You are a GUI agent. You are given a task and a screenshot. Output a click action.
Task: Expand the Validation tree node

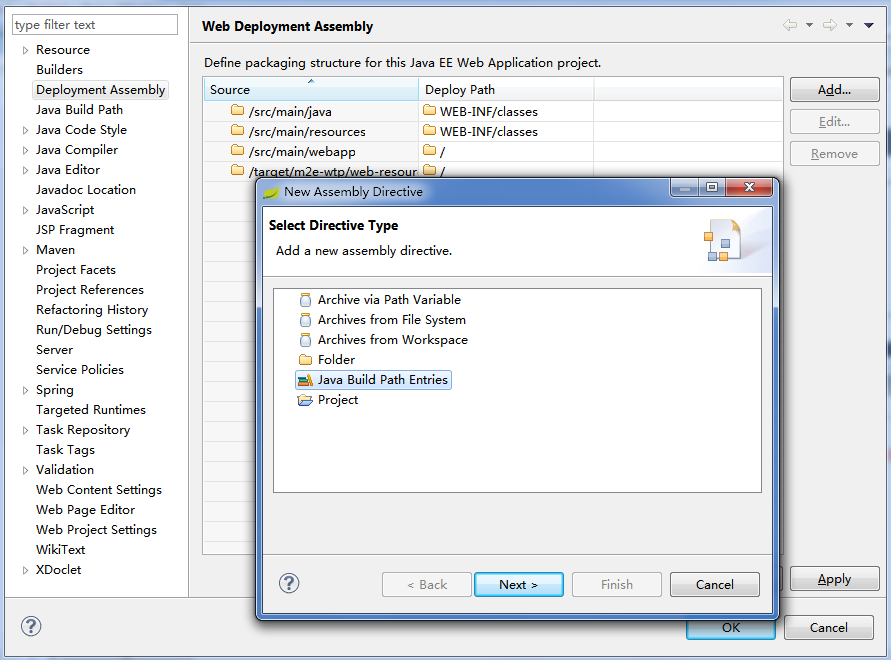(25, 470)
